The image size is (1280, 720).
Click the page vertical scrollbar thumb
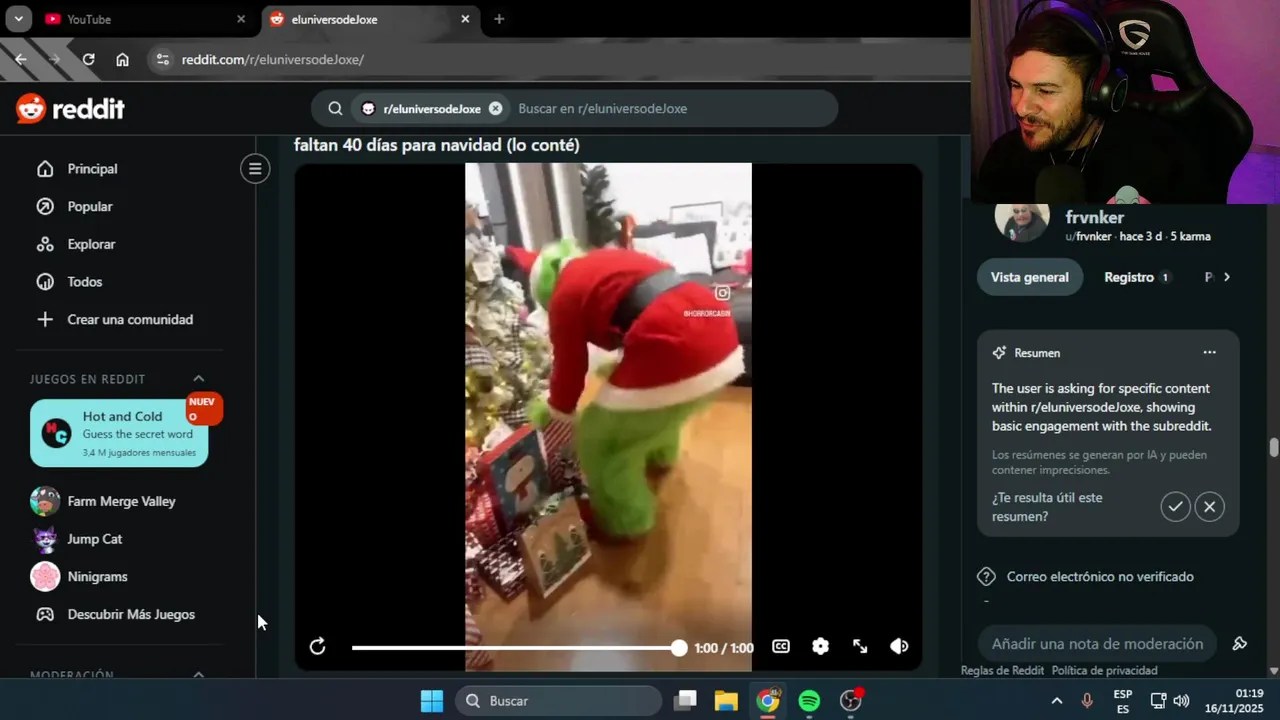pos(1274,447)
